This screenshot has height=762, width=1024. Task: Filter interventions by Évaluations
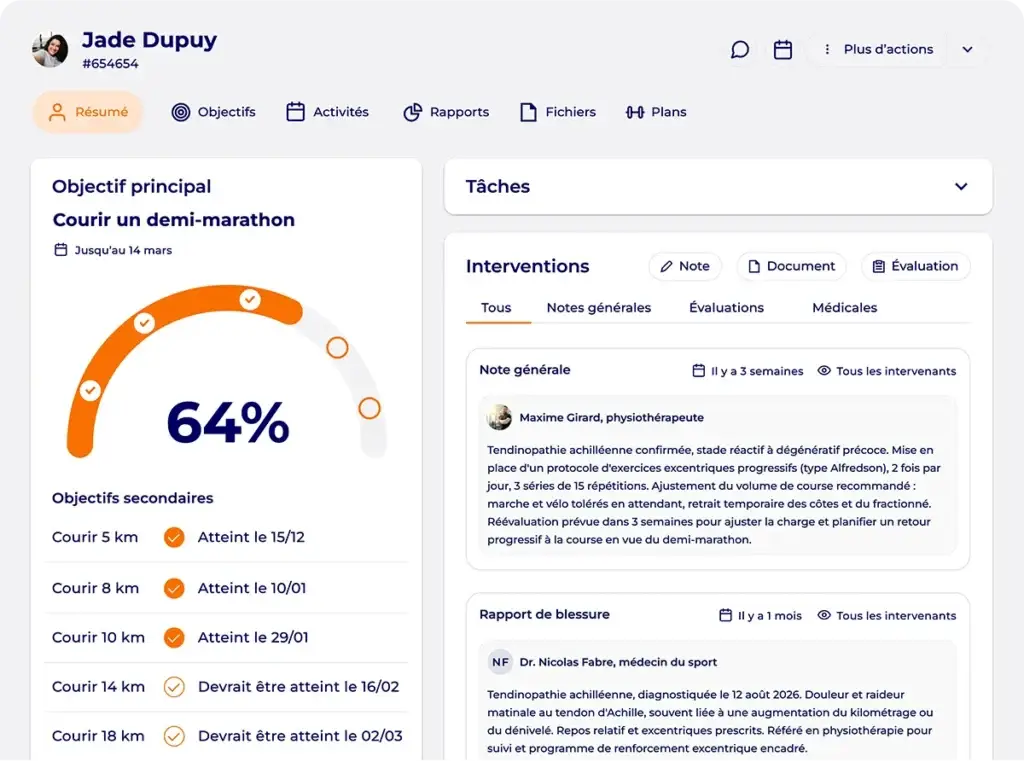[726, 308]
